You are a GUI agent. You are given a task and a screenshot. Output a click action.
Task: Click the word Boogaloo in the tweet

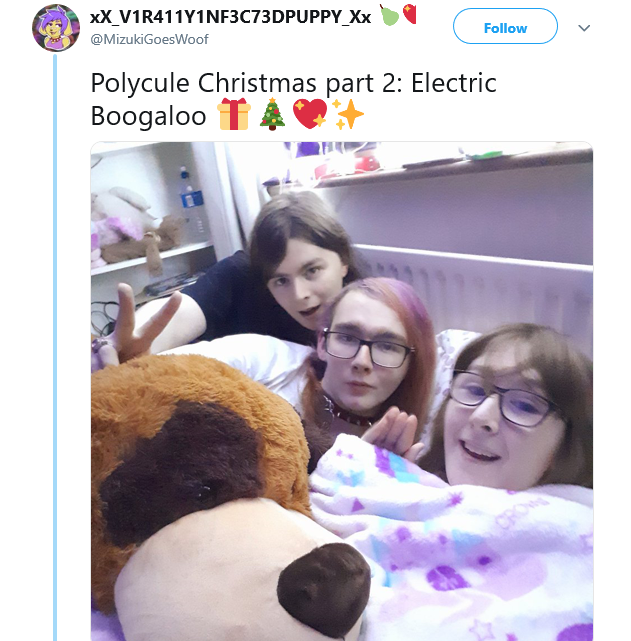148,116
